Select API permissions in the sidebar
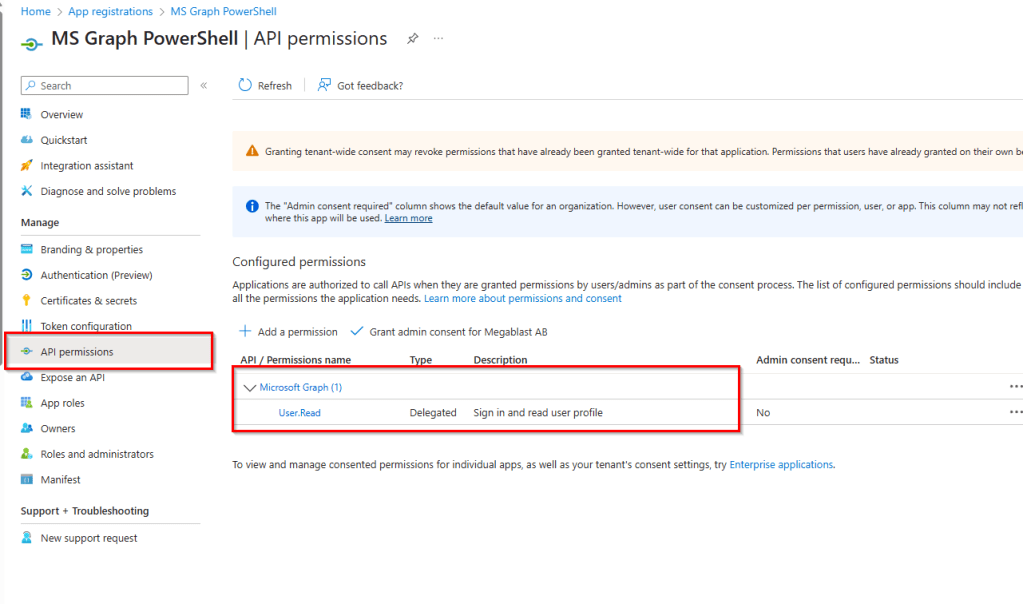This screenshot has width=1023, height=604. [77, 352]
